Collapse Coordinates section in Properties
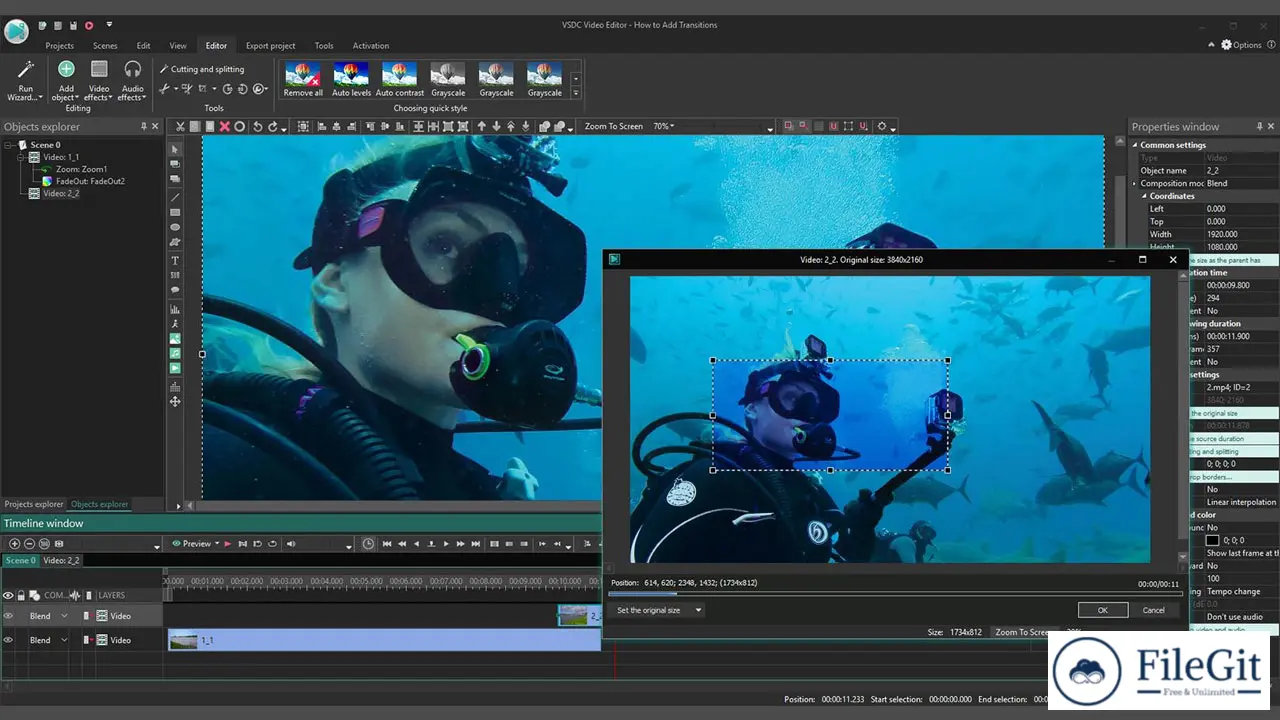 pyautogui.click(x=1145, y=196)
